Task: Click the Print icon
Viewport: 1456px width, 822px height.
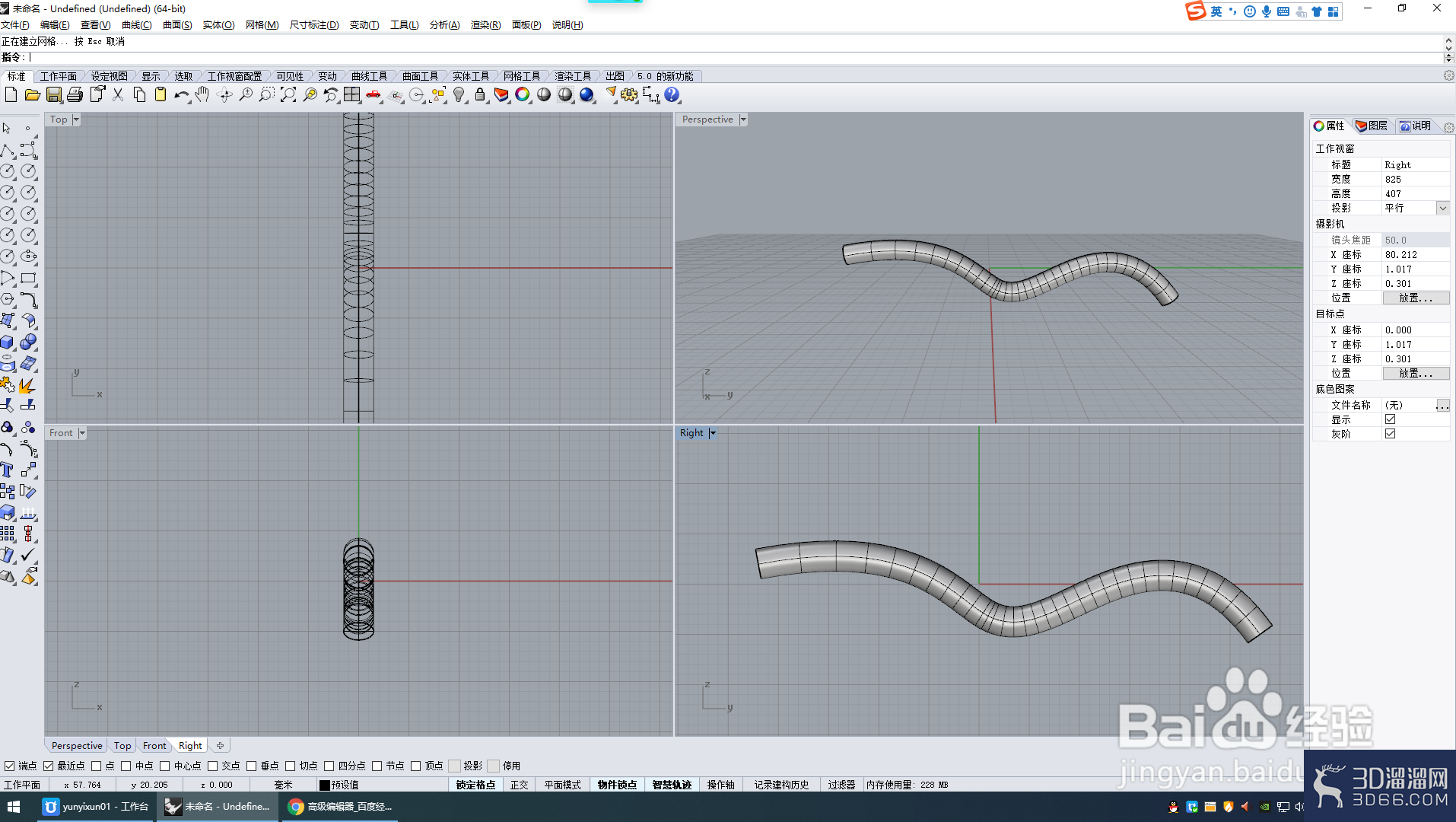Action: click(x=75, y=94)
